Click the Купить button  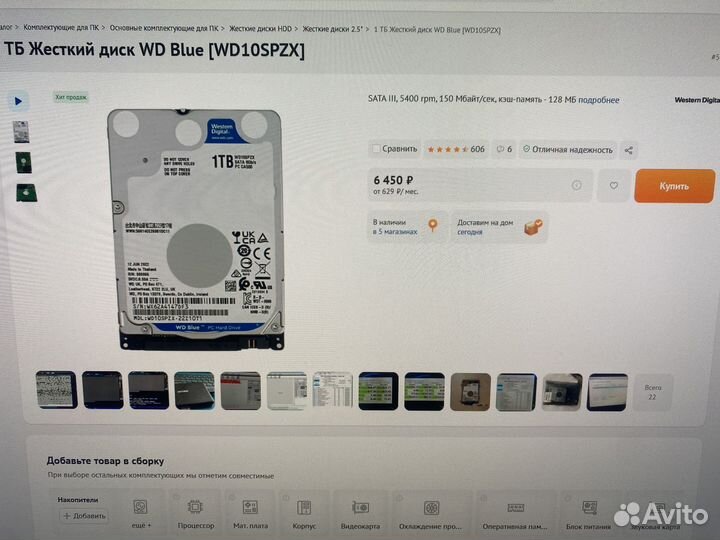[675, 186]
